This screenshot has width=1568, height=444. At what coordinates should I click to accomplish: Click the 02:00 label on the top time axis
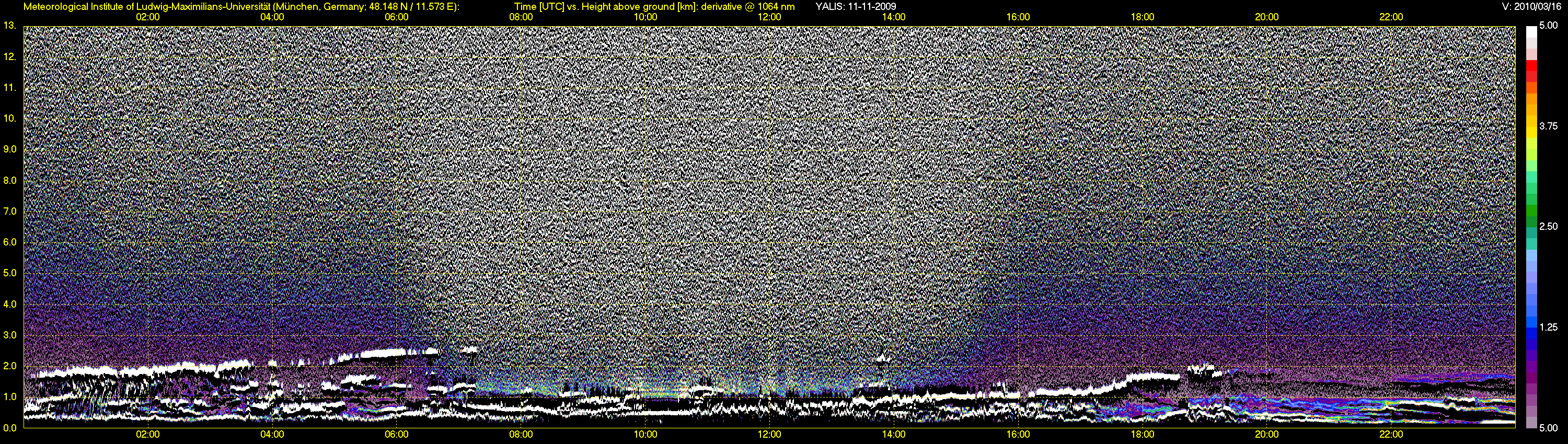pyautogui.click(x=148, y=17)
